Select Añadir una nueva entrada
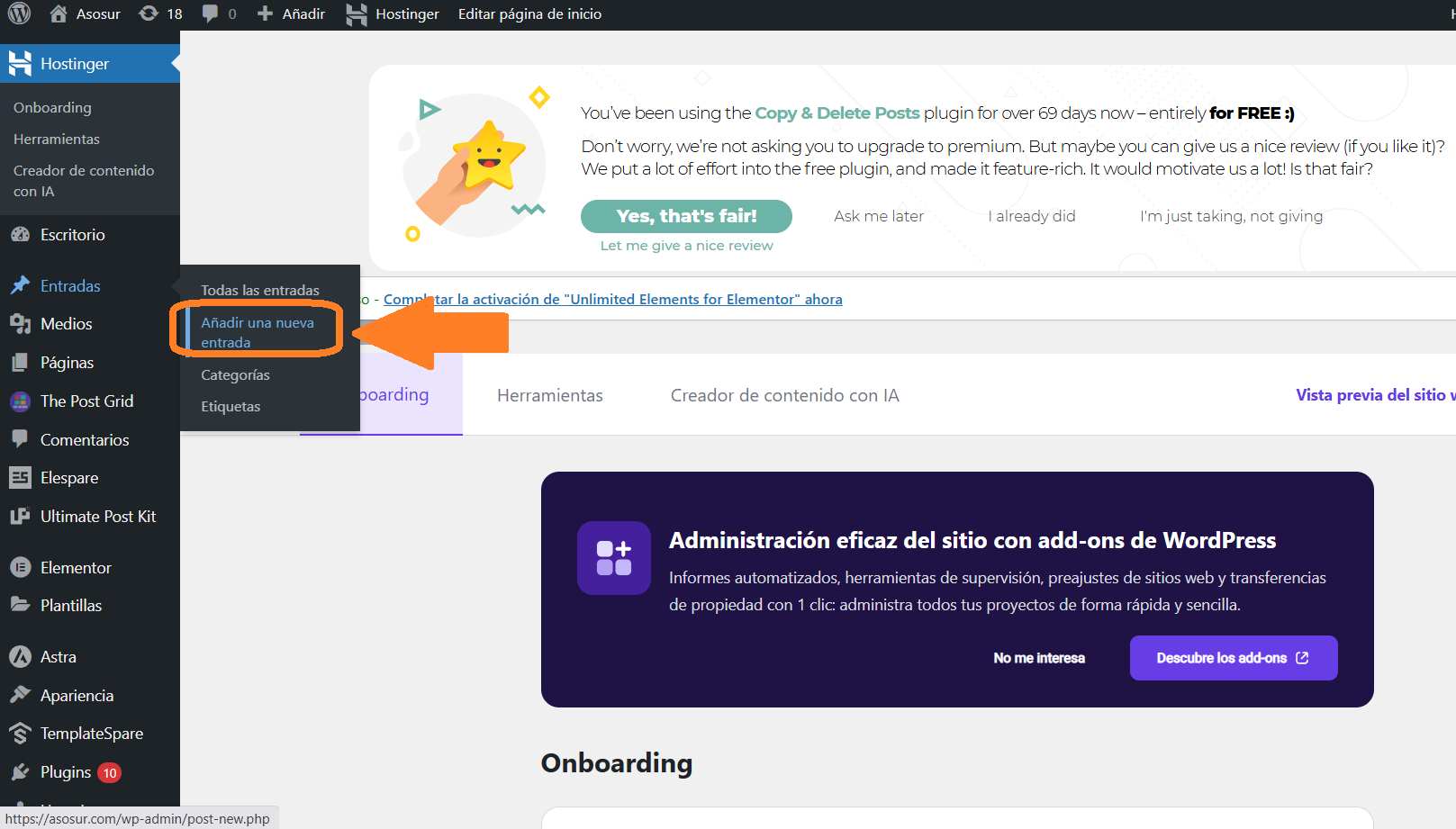Screen dimensions: 1456x829 258,332
